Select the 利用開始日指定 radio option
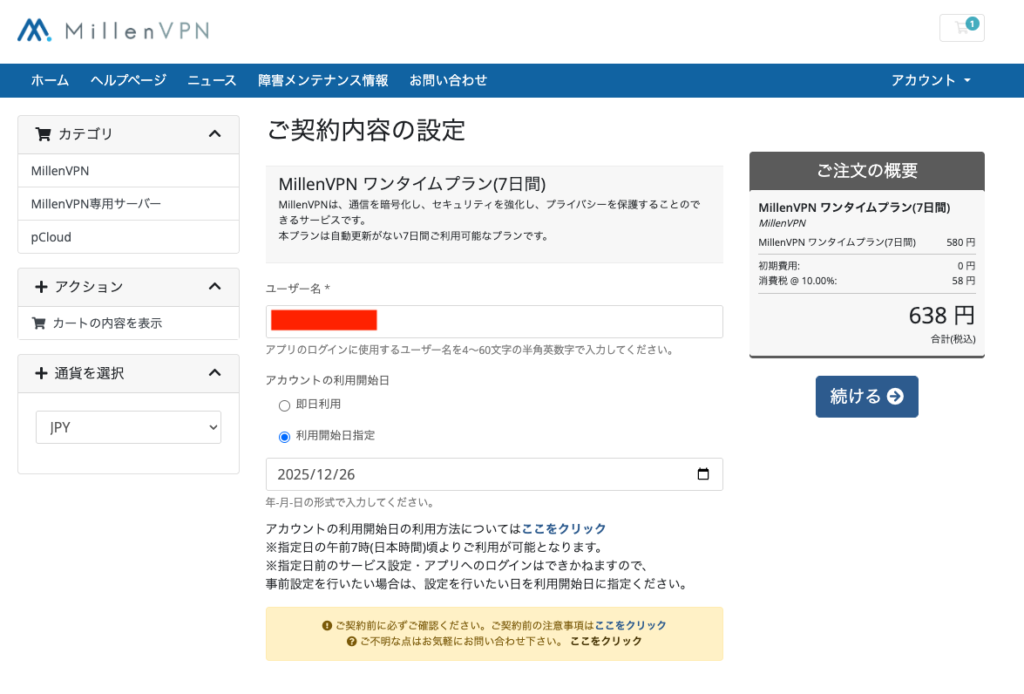 [x=284, y=436]
